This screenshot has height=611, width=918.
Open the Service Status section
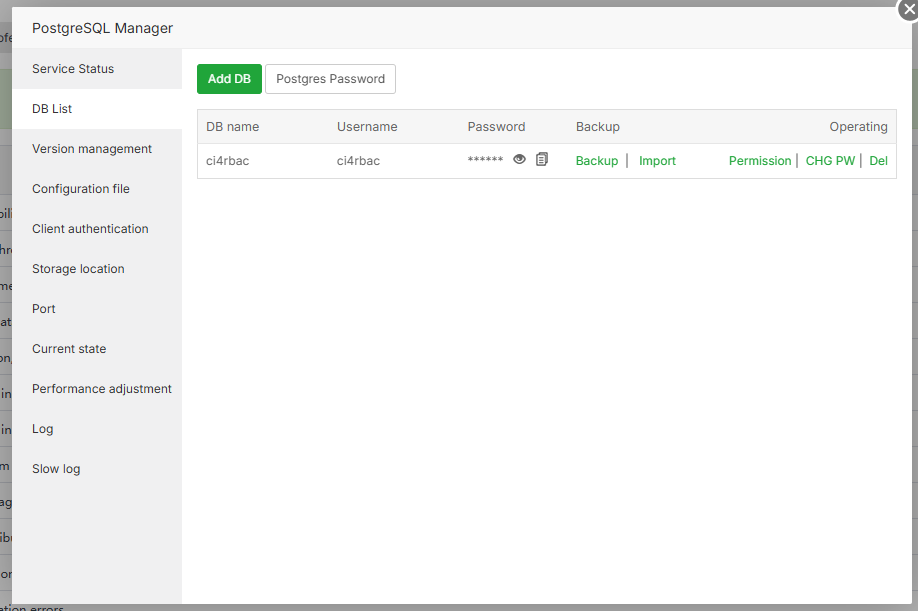97,68
